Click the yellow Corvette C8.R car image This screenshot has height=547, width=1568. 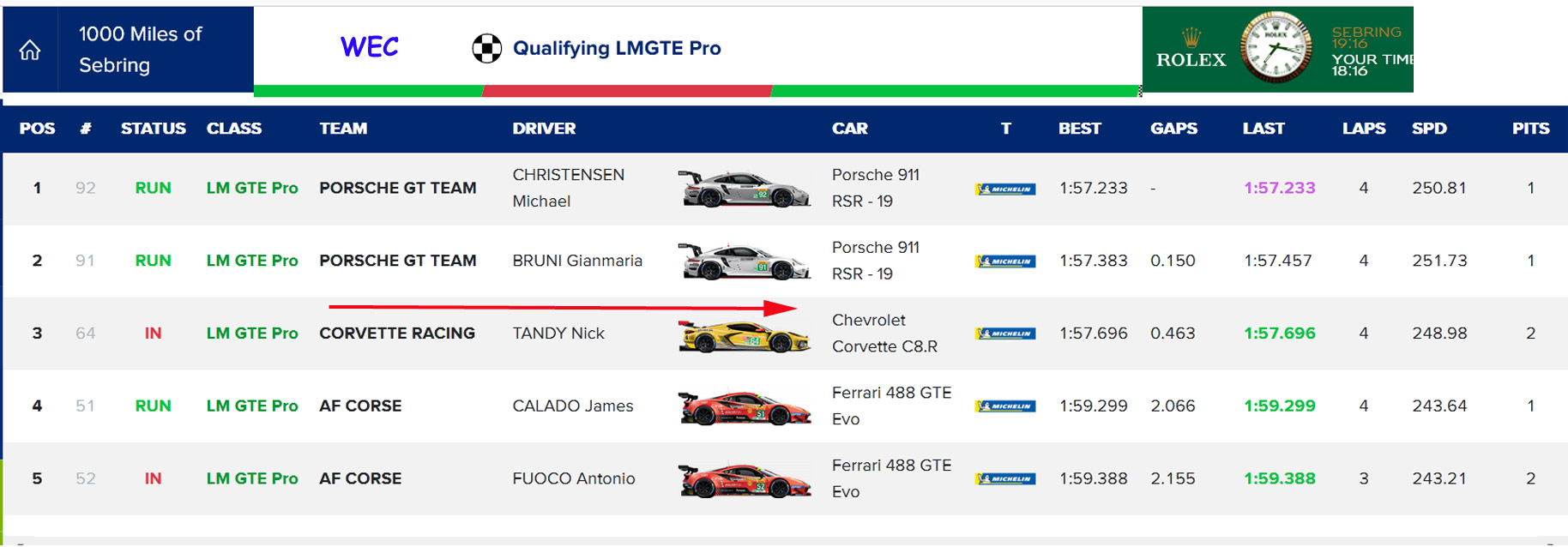(745, 336)
